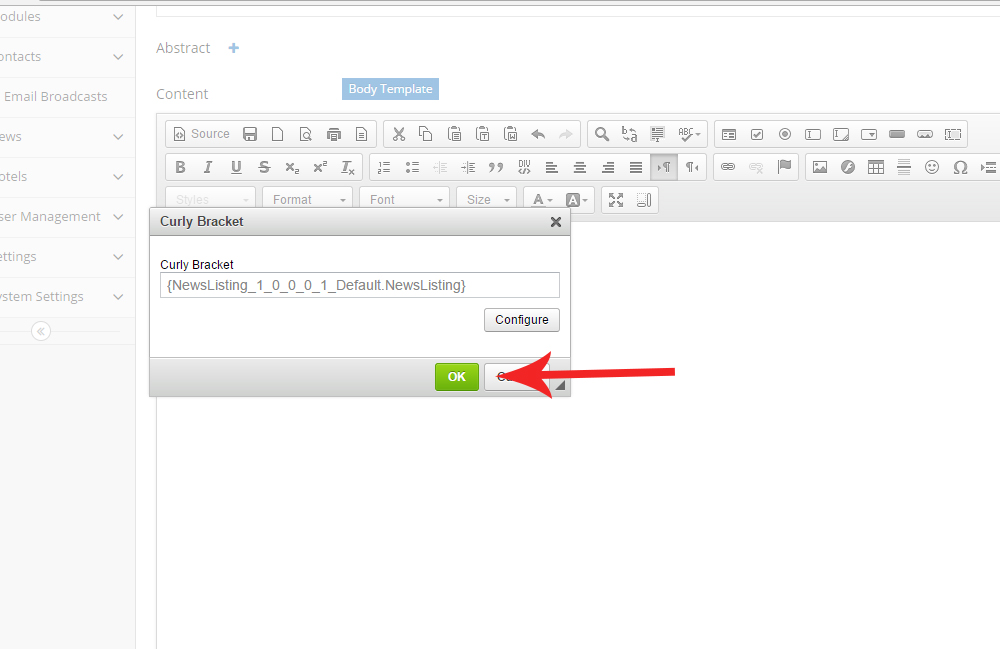Toggle bold formatting
Viewport: 1000px width, 649px height.
coord(180,167)
